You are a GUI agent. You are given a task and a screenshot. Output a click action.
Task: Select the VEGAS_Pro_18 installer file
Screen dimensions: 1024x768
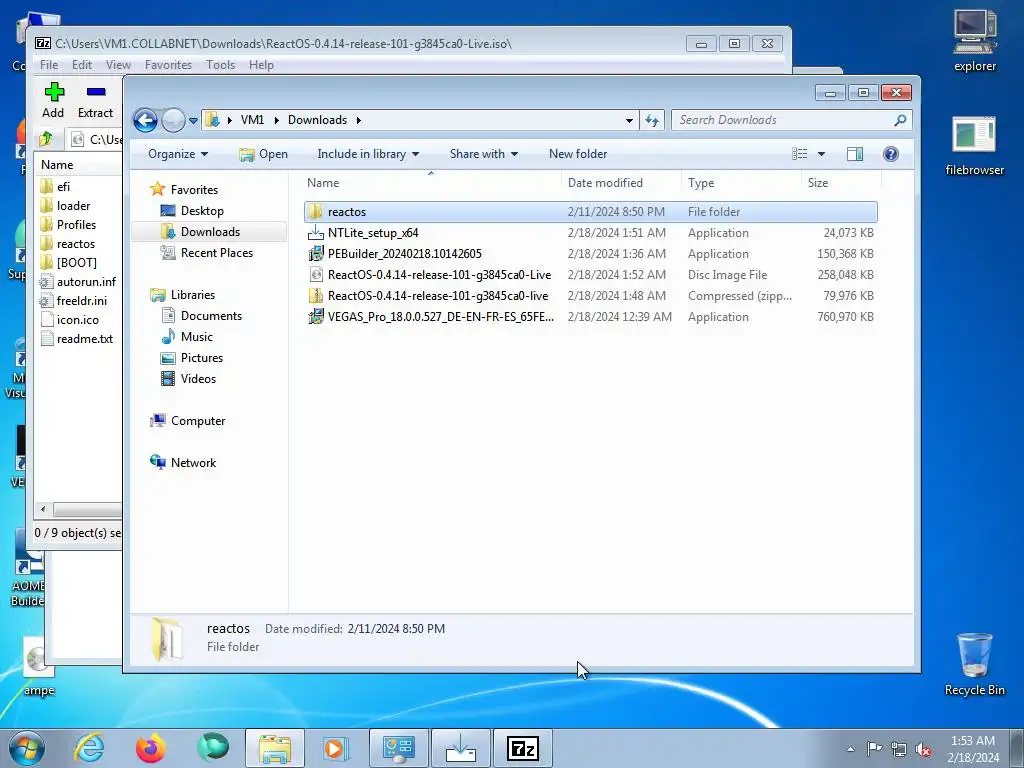click(x=590, y=317)
